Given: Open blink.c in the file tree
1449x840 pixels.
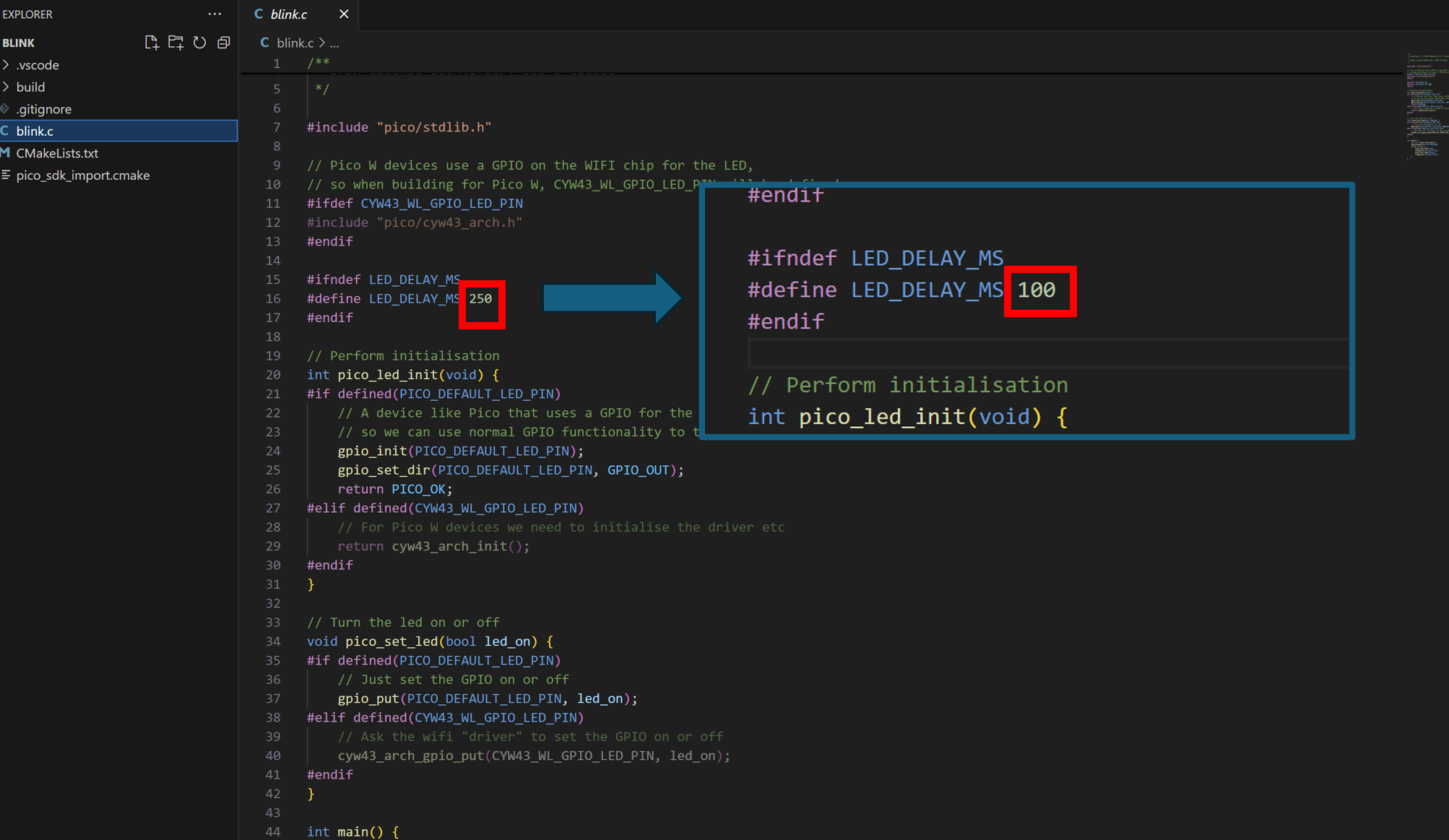Looking at the screenshot, I should coord(118,131).
